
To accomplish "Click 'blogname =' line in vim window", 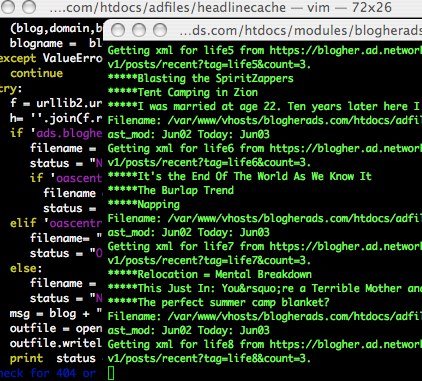I will [56, 43].
